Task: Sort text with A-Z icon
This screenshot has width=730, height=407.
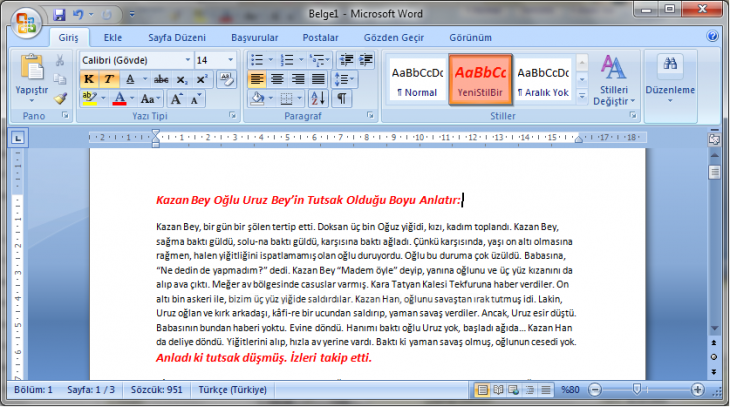Action: pos(318,99)
